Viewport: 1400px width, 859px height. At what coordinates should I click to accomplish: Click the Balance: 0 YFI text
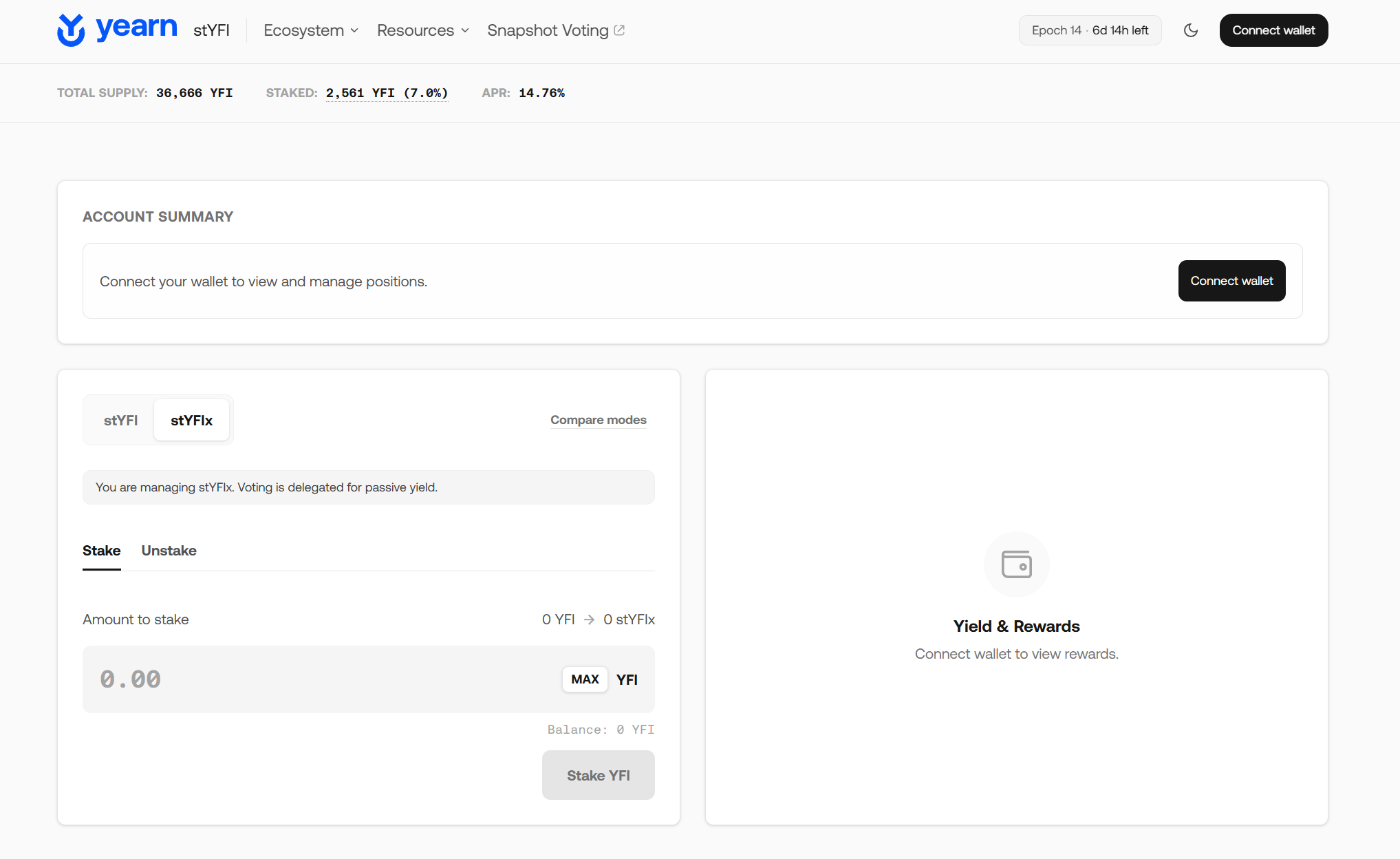[601, 730]
